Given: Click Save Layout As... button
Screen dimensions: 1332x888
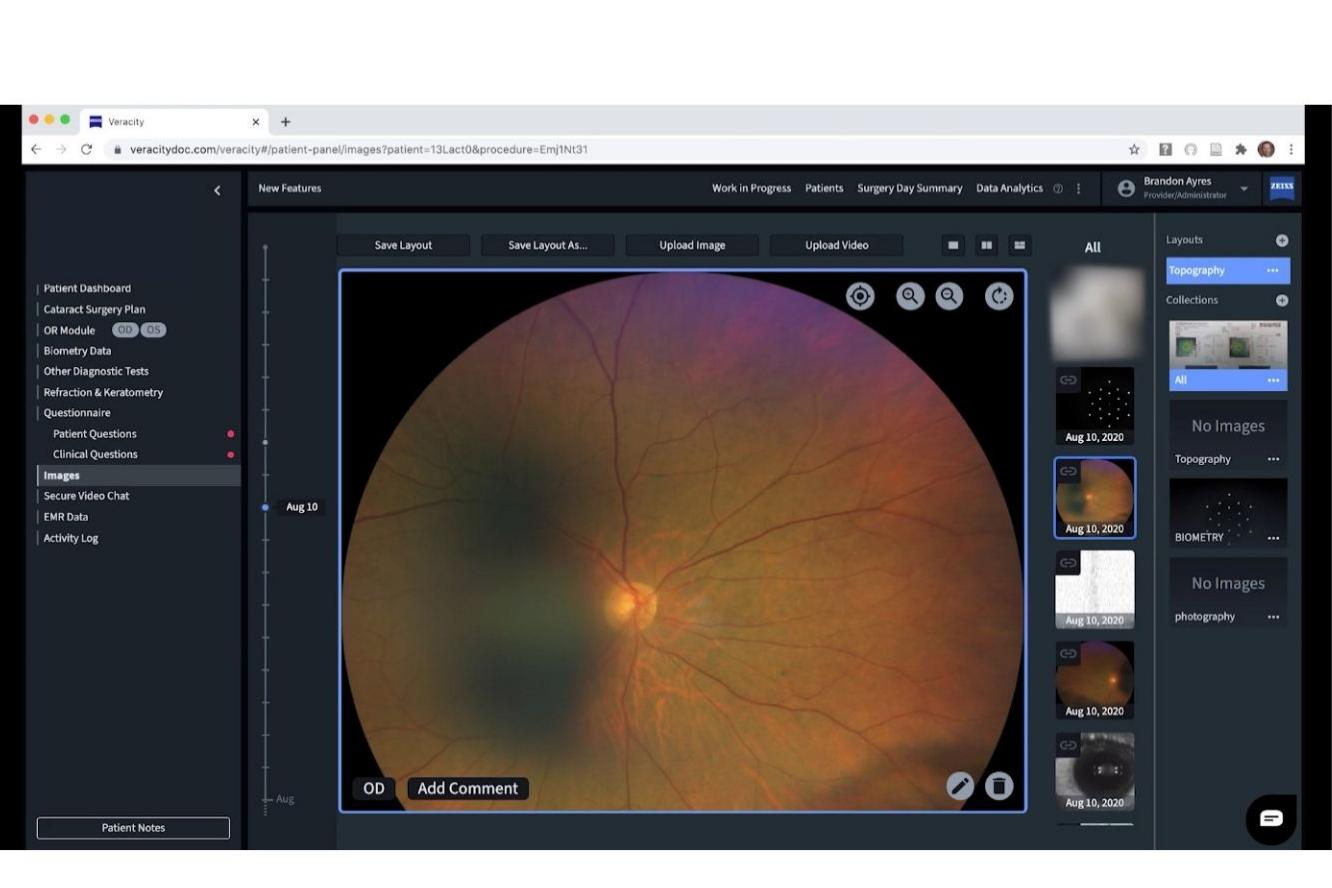Looking at the screenshot, I should click(548, 245).
